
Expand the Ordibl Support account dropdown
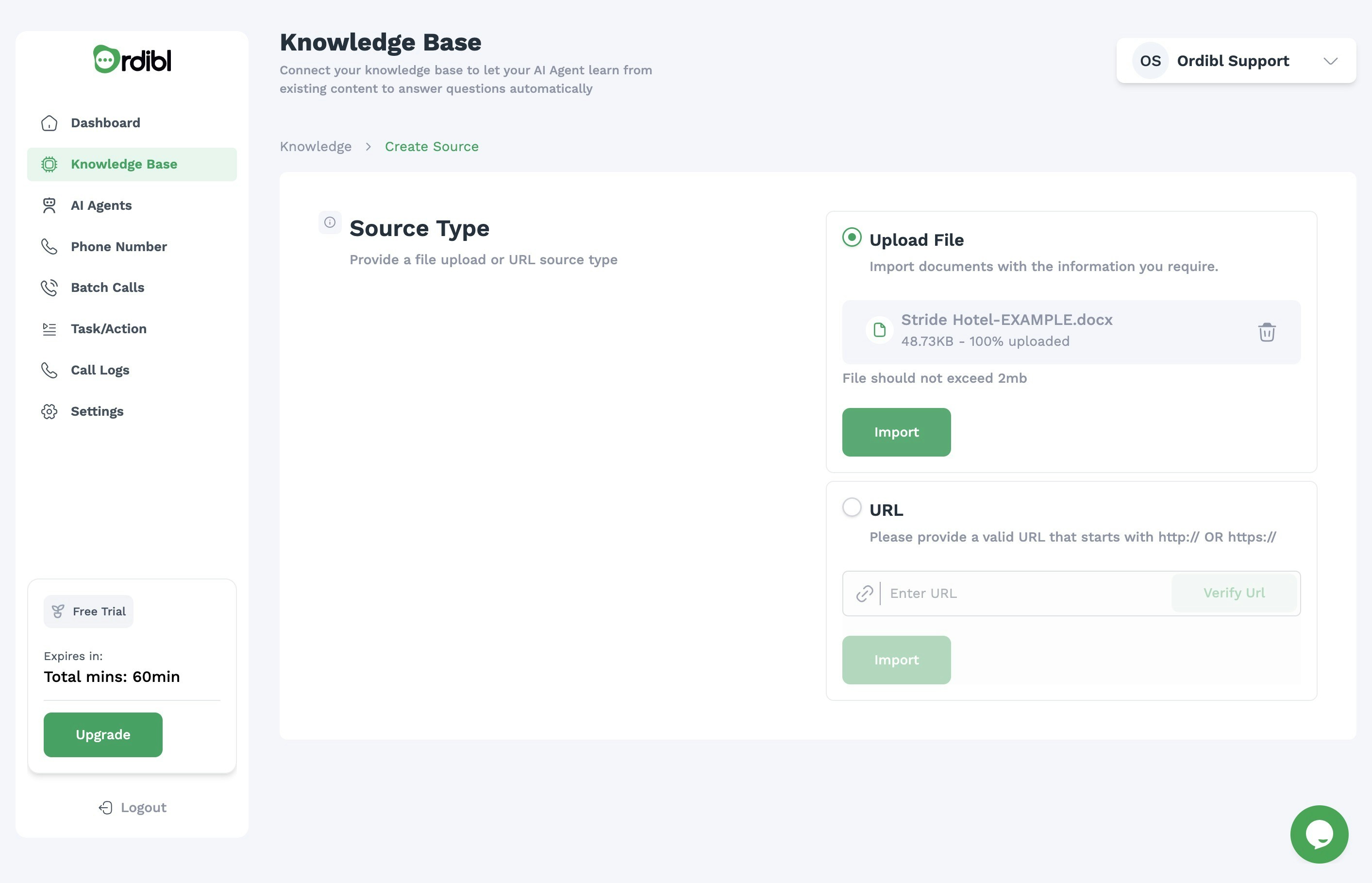point(1330,61)
